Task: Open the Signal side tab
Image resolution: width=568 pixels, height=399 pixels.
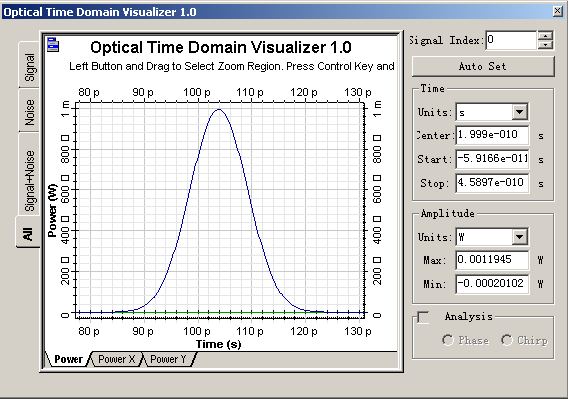Action: pyautogui.click(x=29, y=65)
